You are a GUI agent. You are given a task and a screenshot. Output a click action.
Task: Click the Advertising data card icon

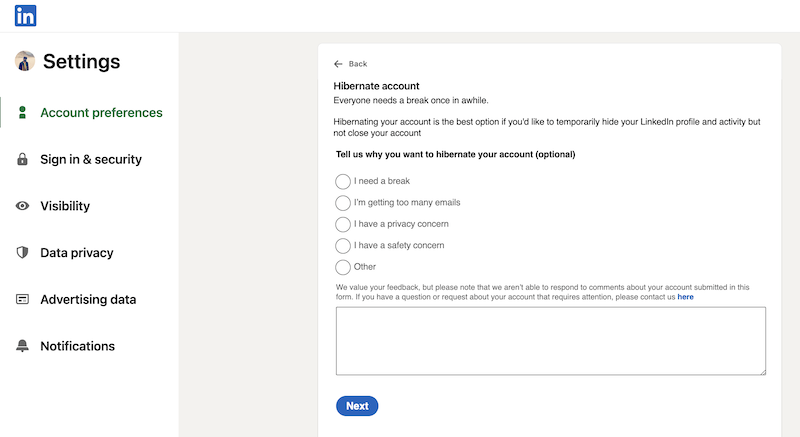click(x=23, y=299)
